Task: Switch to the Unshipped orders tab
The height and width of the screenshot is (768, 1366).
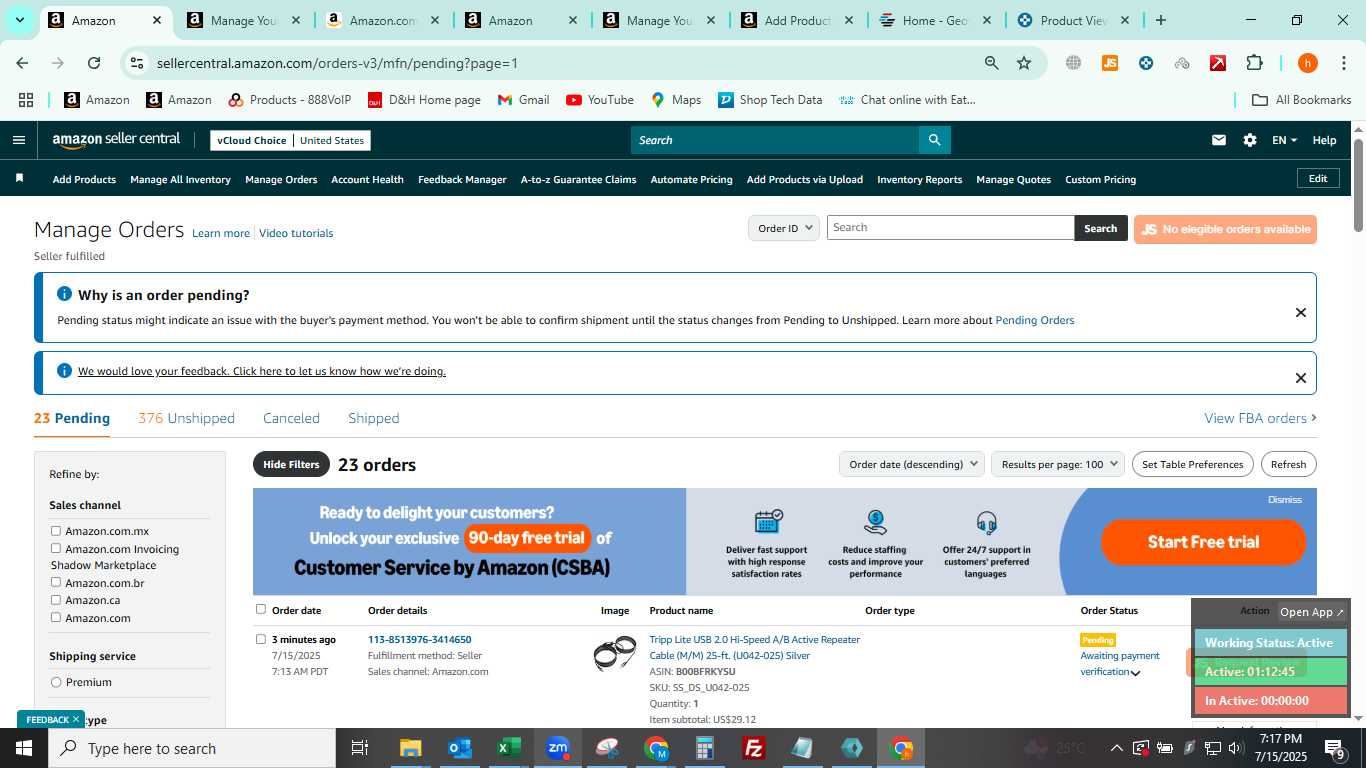Action: [187, 418]
